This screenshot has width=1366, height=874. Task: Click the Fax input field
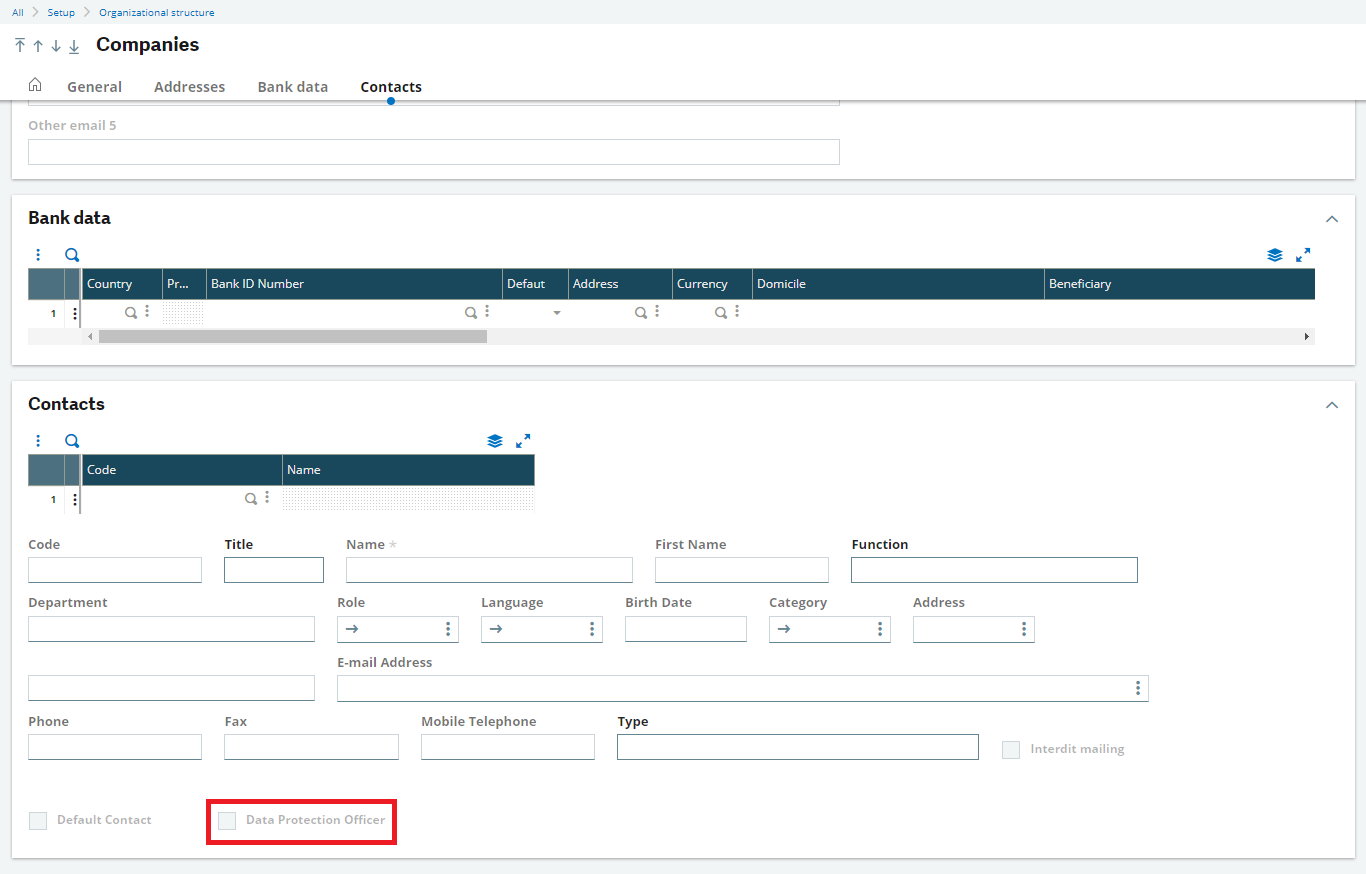click(x=311, y=747)
